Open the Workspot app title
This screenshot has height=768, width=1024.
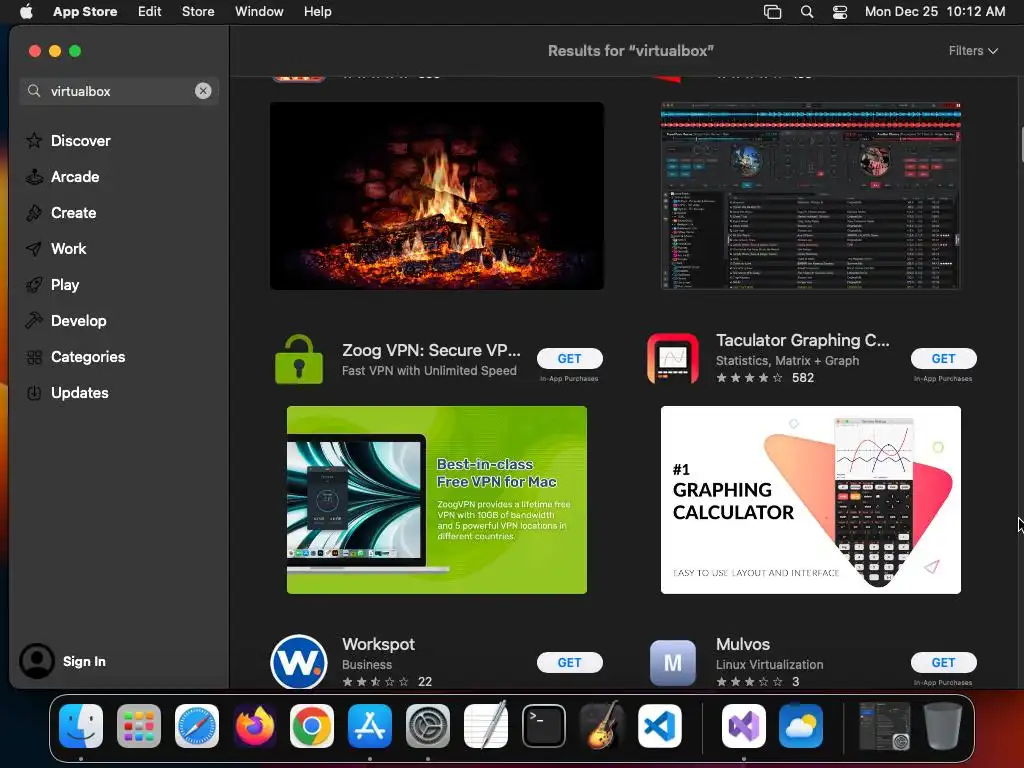(378, 644)
